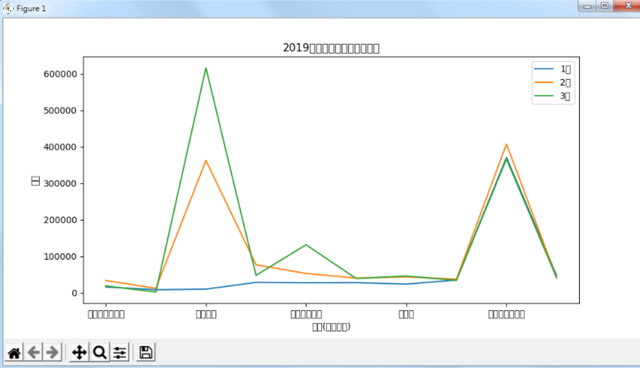Screen dimensions: 640x368
Task: Click the blue legend line swatch
Action: [x=544, y=69]
